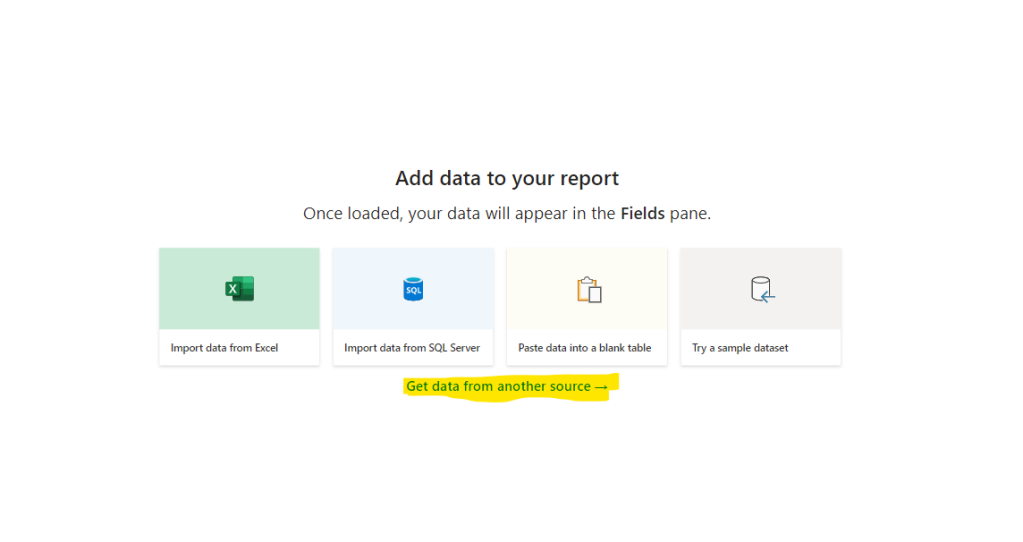This screenshot has width=1023, height=542.
Task: Click the arrow after 'another source'
Action: point(601,387)
